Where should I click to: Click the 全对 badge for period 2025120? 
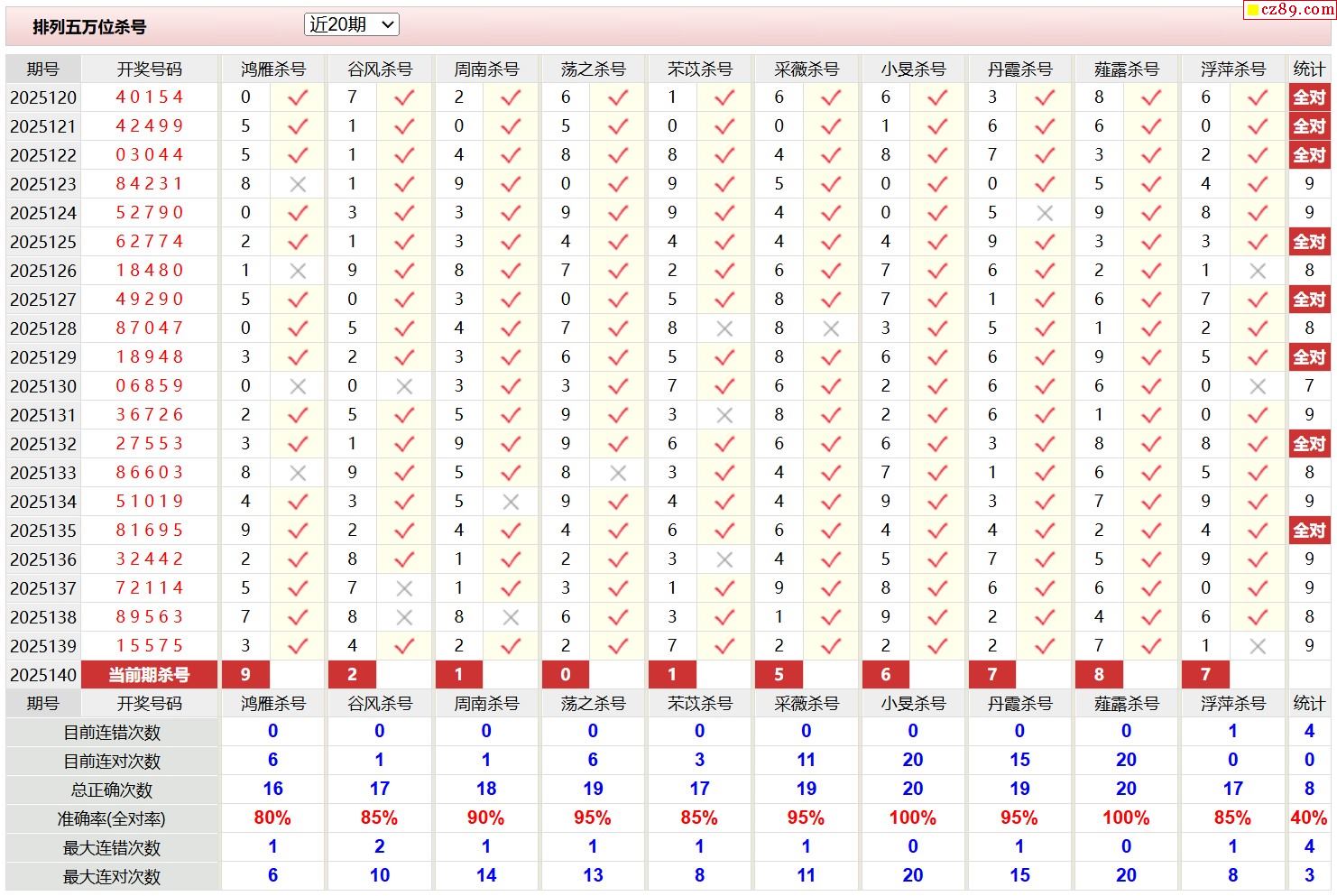(1309, 97)
